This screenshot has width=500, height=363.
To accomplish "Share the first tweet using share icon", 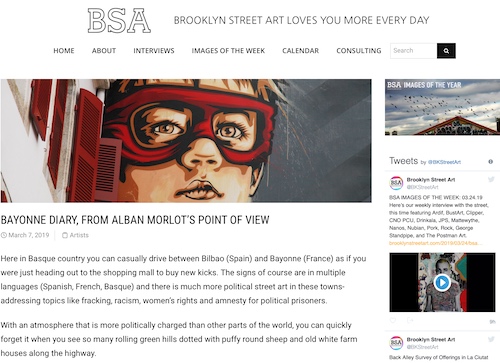I will (x=410, y=320).
